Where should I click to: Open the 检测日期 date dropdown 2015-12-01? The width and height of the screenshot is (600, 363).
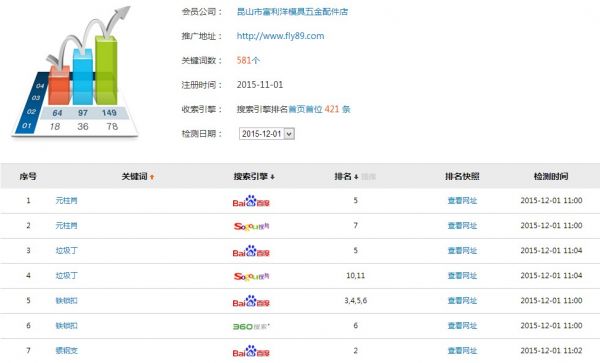coord(267,133)
